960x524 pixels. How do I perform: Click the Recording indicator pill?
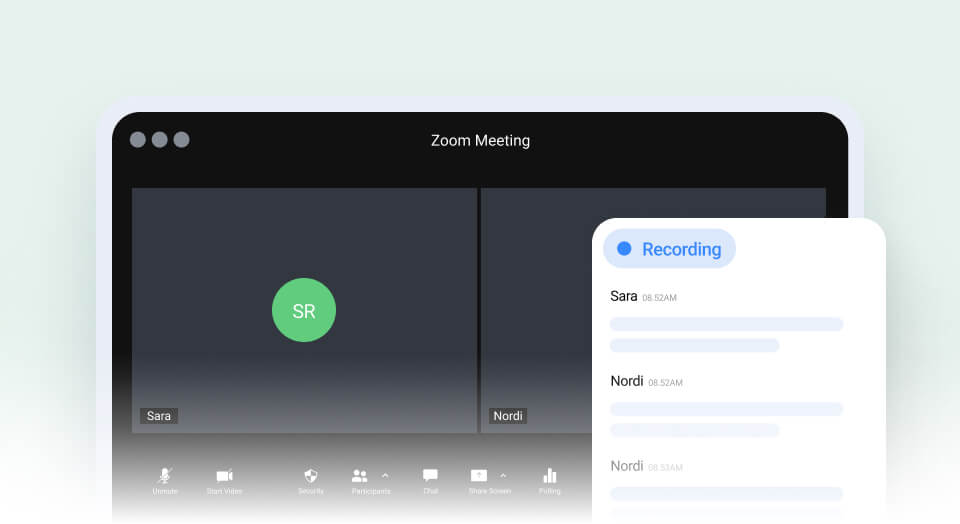tap(669, 249)
